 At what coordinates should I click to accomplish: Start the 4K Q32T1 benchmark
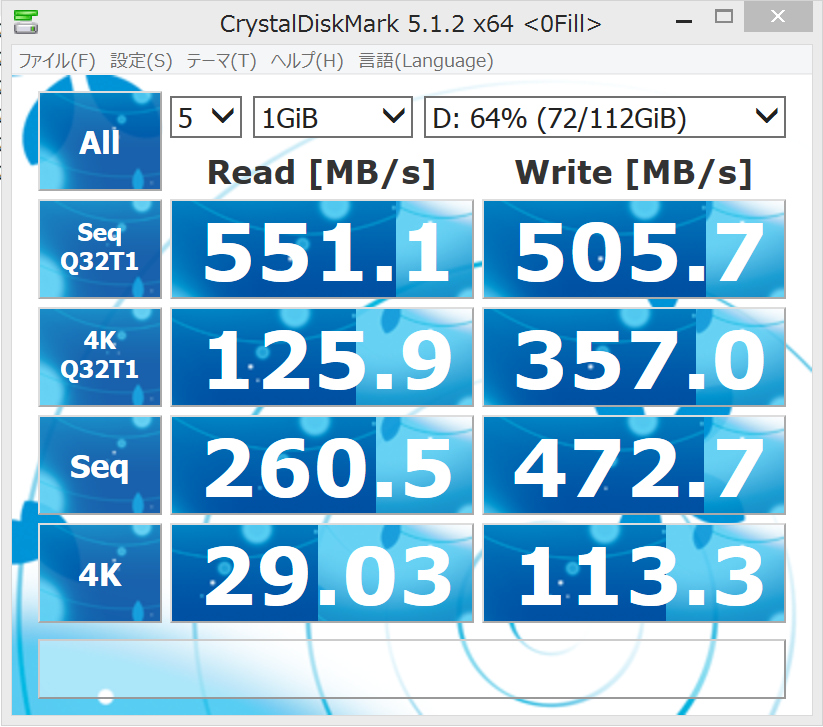(x=100, y=357)
